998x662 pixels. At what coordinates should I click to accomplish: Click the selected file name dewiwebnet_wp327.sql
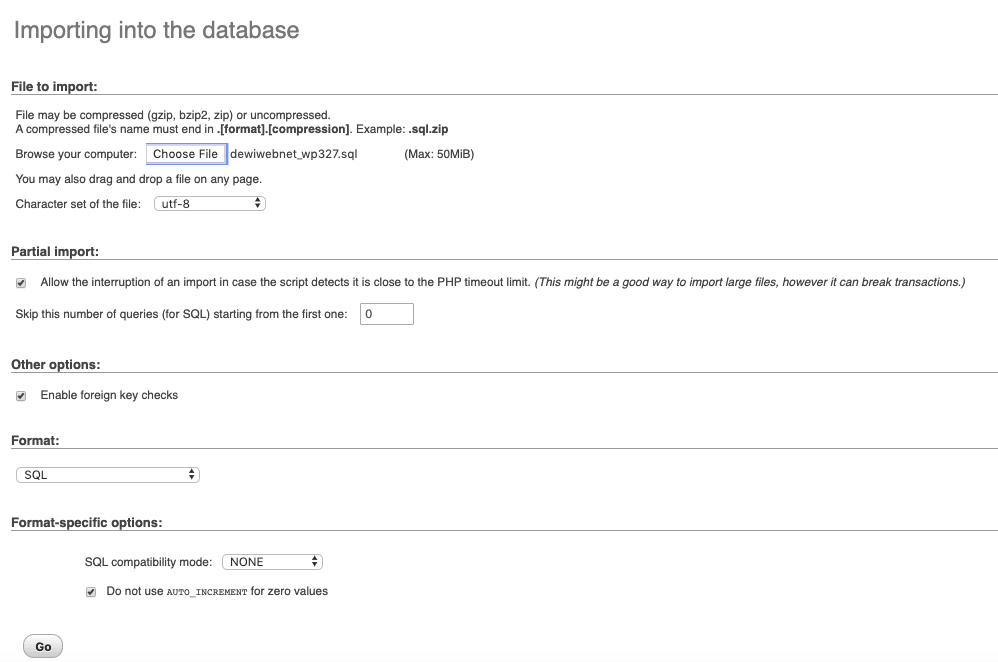(x=293, y=155)
